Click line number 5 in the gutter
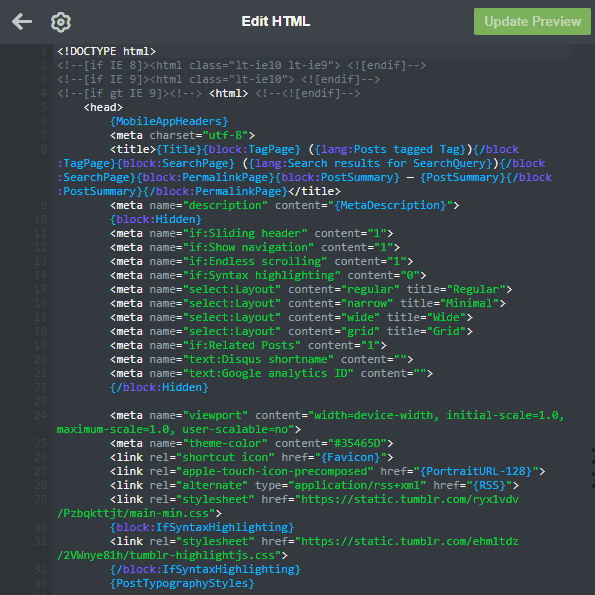The height and width of the screenshot is (595, 595). 44,107
